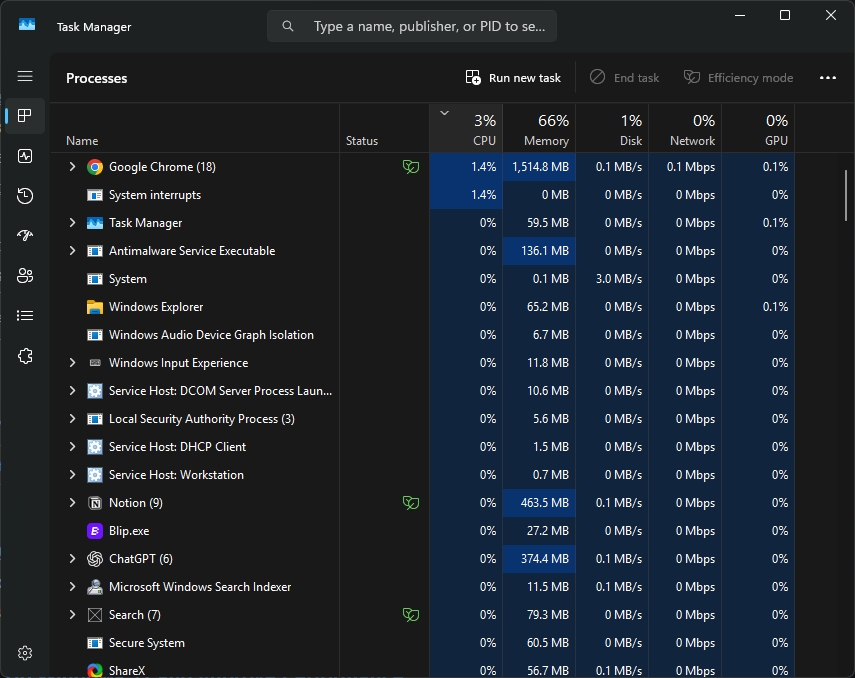Viewport: 855px width, 678px height.
Task: Open the Users page icon
Action: [x=25, y=276]
